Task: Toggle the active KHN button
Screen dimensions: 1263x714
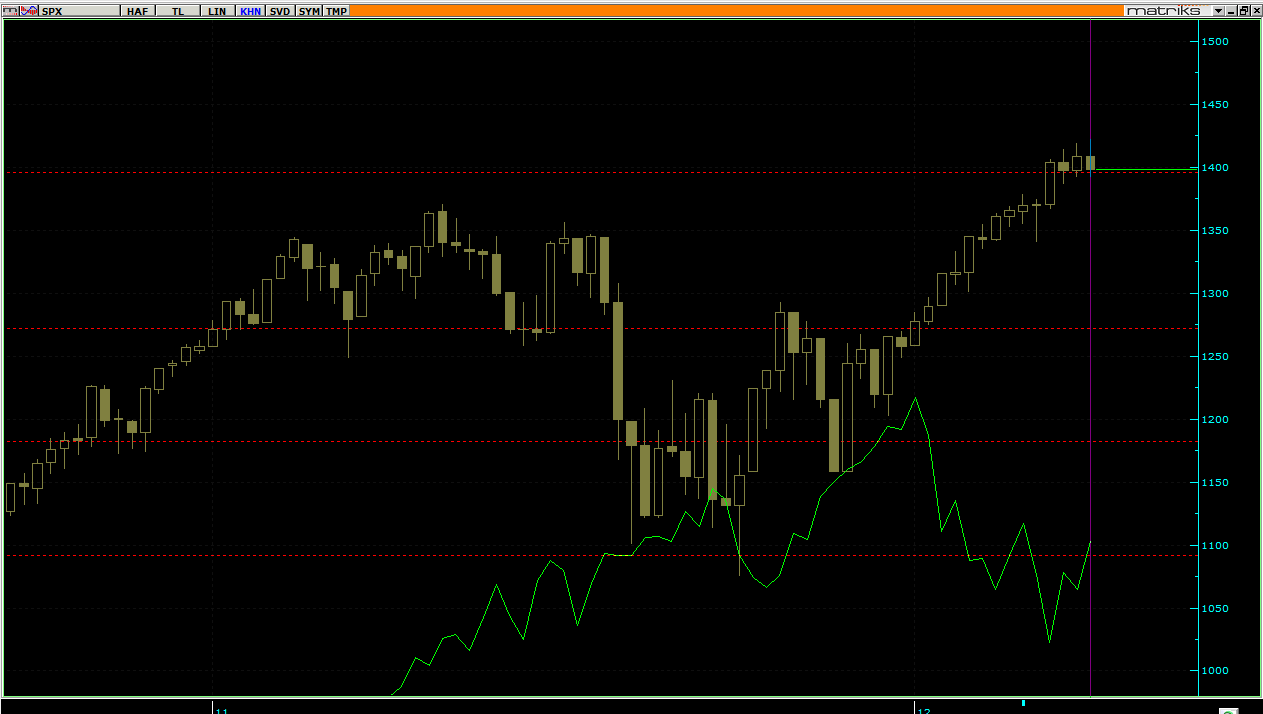Action: [250, 11]
